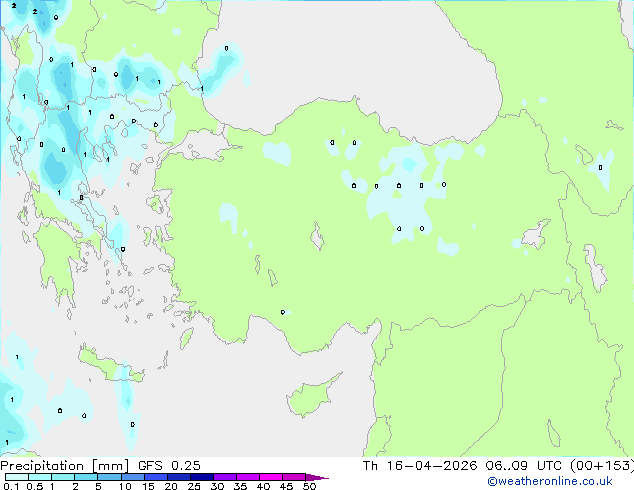Pick the 15–20 mm legend color swatch

tap(156, 477)
